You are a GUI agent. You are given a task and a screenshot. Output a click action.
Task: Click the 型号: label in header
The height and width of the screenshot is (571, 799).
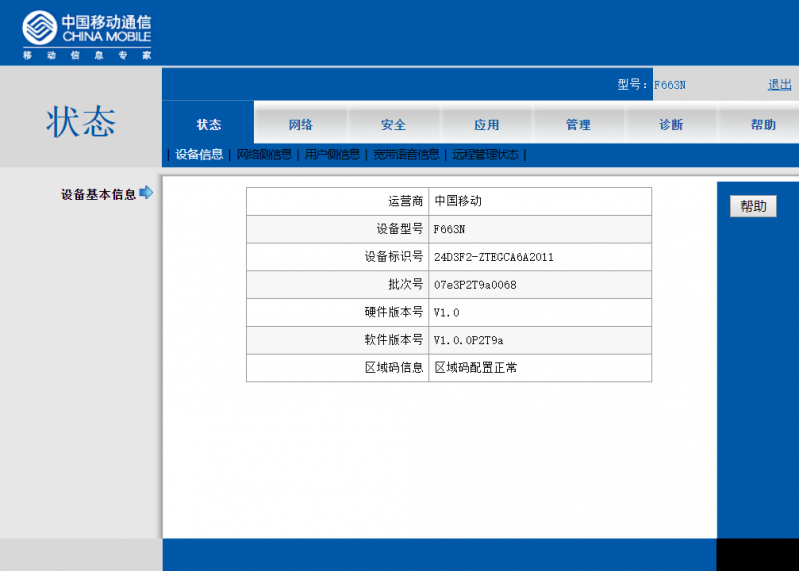coord(632,84)
